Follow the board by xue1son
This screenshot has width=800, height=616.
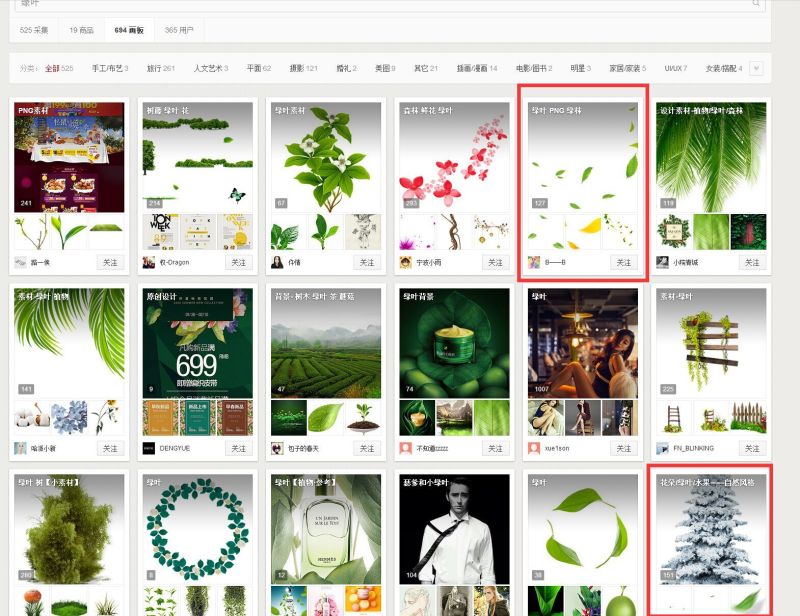624,448
